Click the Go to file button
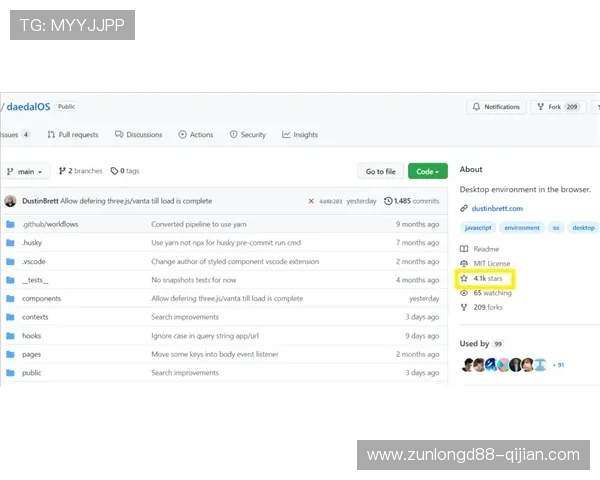The image size is (600, 480). click(381, 171)
